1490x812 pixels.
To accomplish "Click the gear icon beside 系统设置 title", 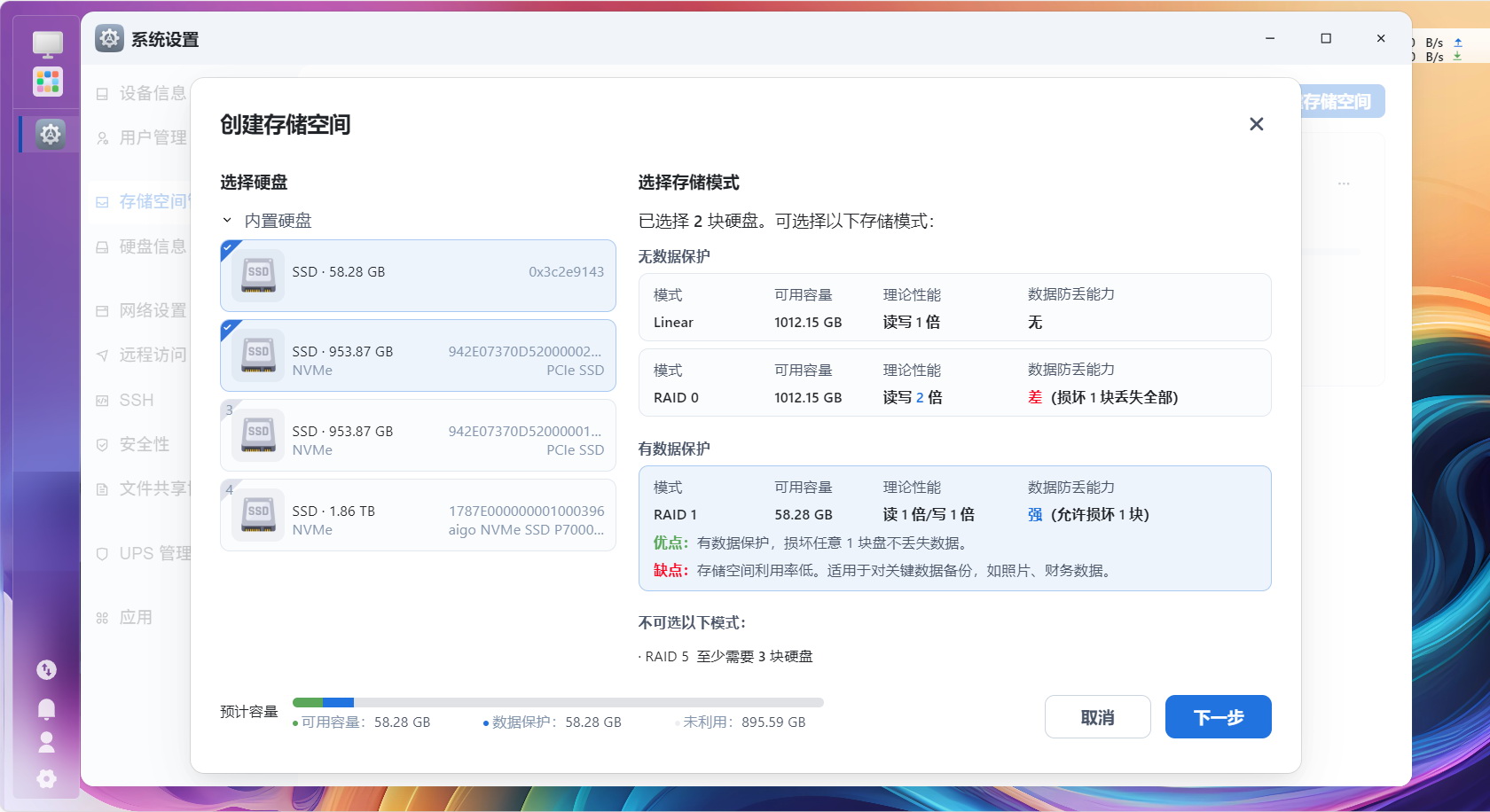I will 108,40.
